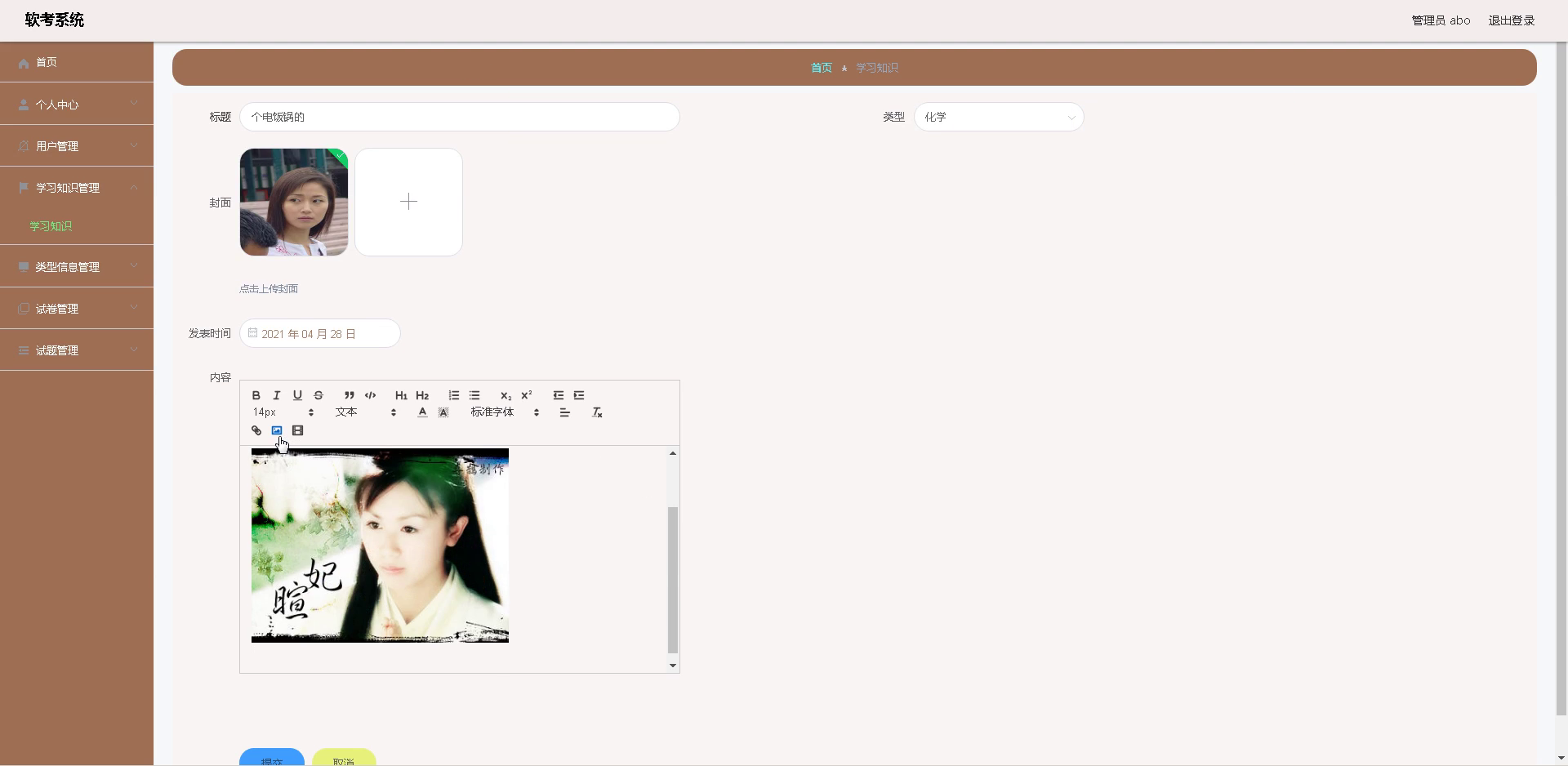Insert a blockquote
Screen dimensions: 1568x766
[349, 395]
